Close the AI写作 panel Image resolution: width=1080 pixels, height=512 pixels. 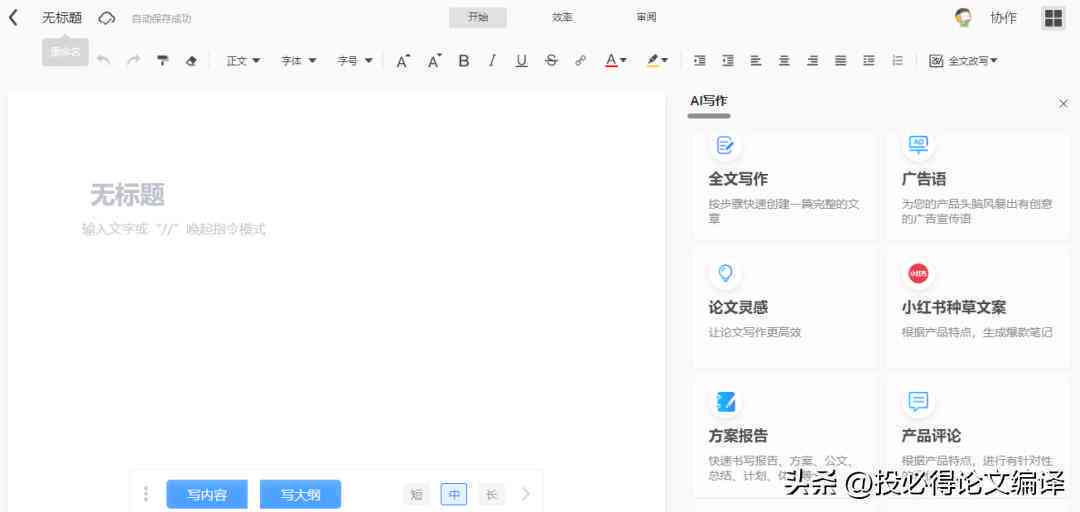click(1063, 103)
